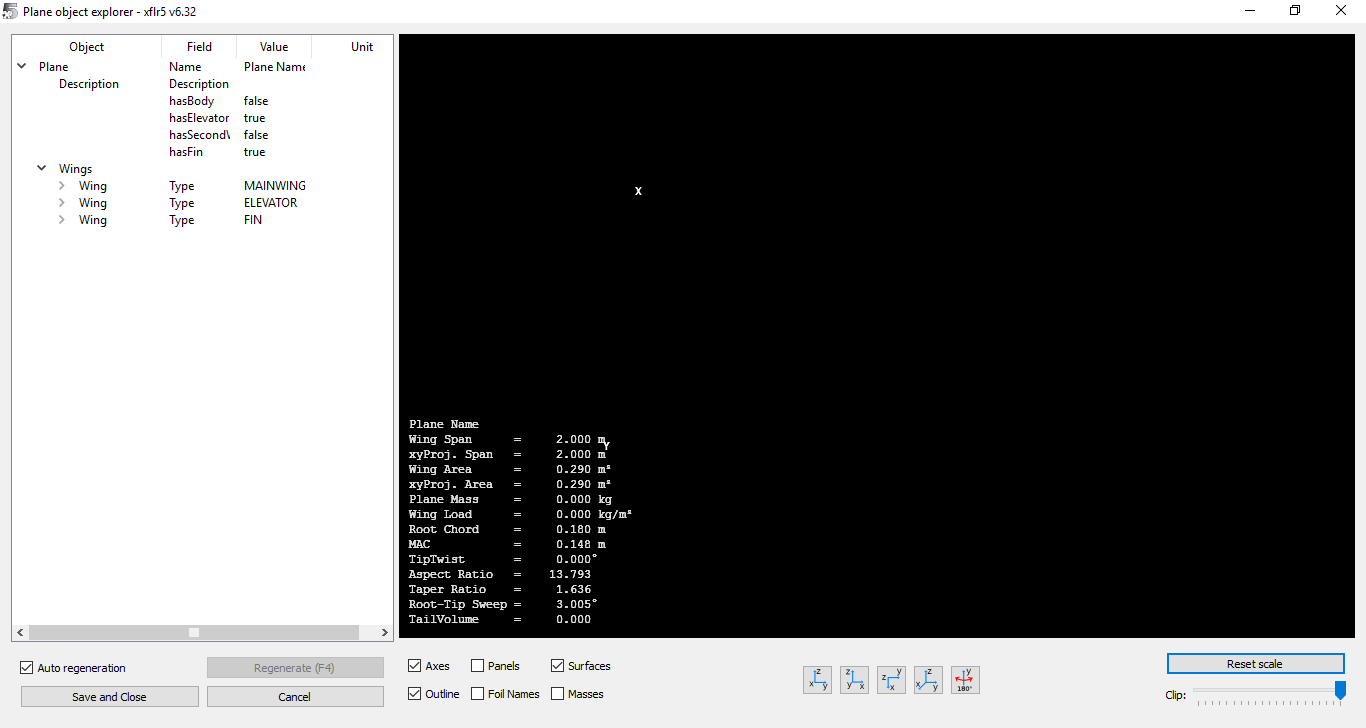Click the hasElevator field cell
Screen dimensions: 1366x728
click(199, 118)
